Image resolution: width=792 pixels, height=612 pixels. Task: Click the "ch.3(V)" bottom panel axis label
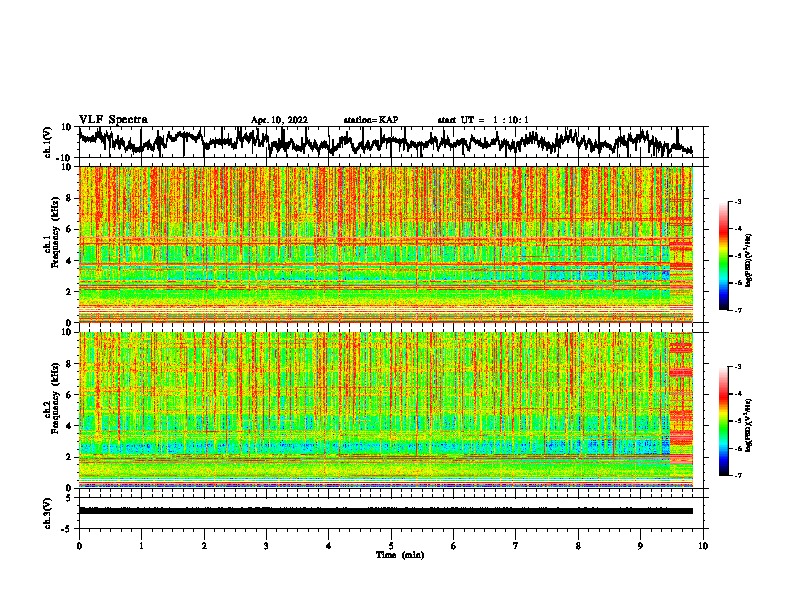point(48,513)
